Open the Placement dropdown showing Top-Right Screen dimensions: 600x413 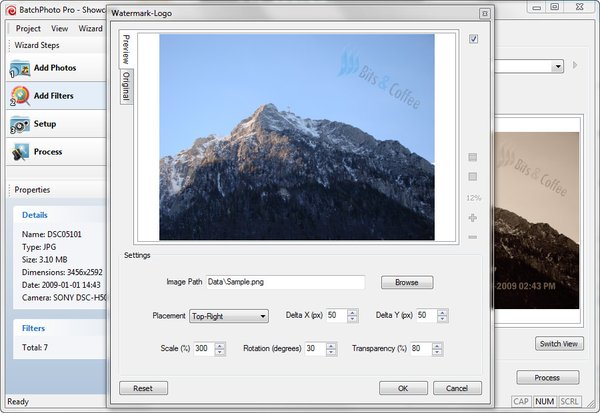229,316
